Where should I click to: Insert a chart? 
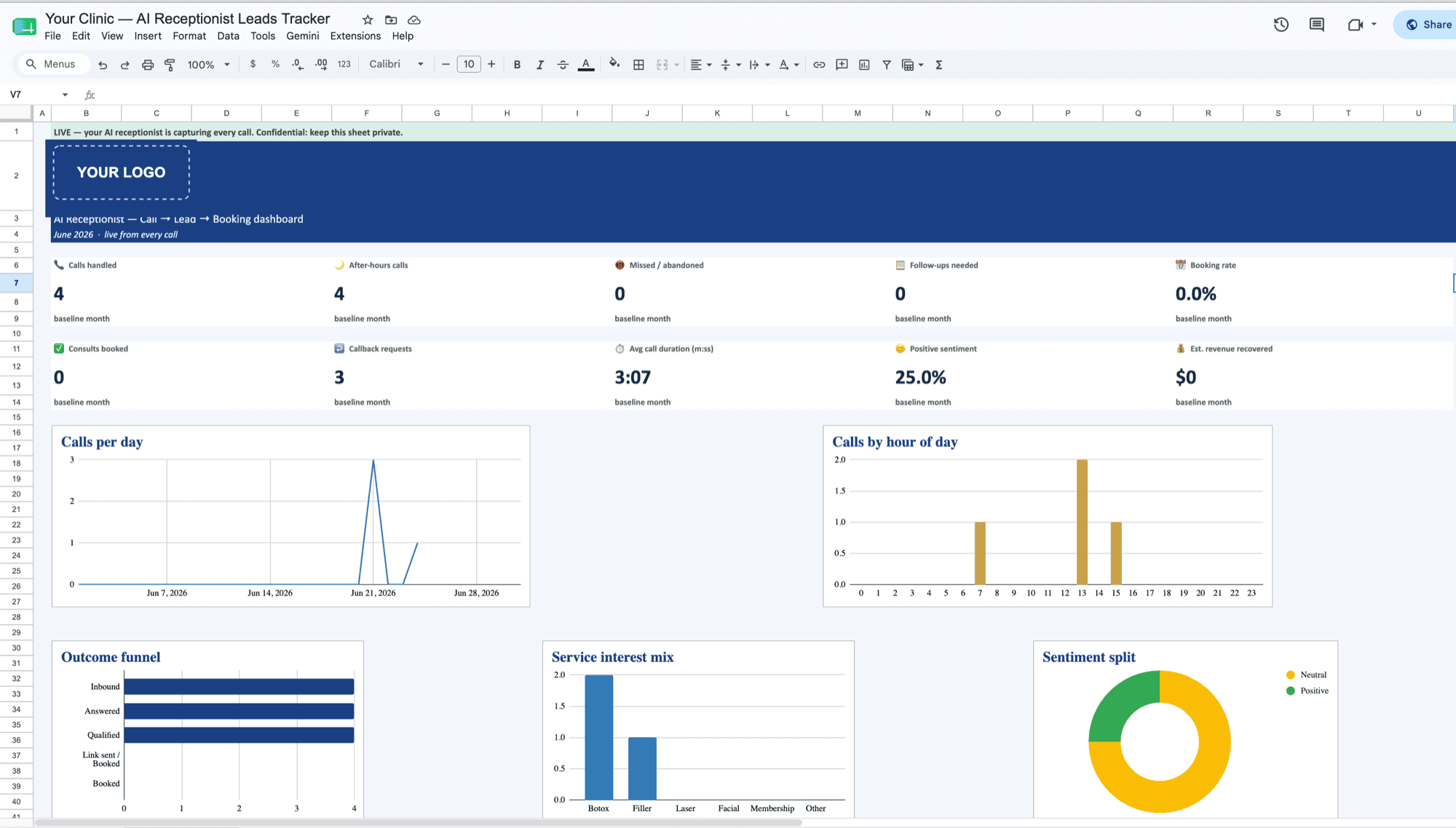click(864, 65)
